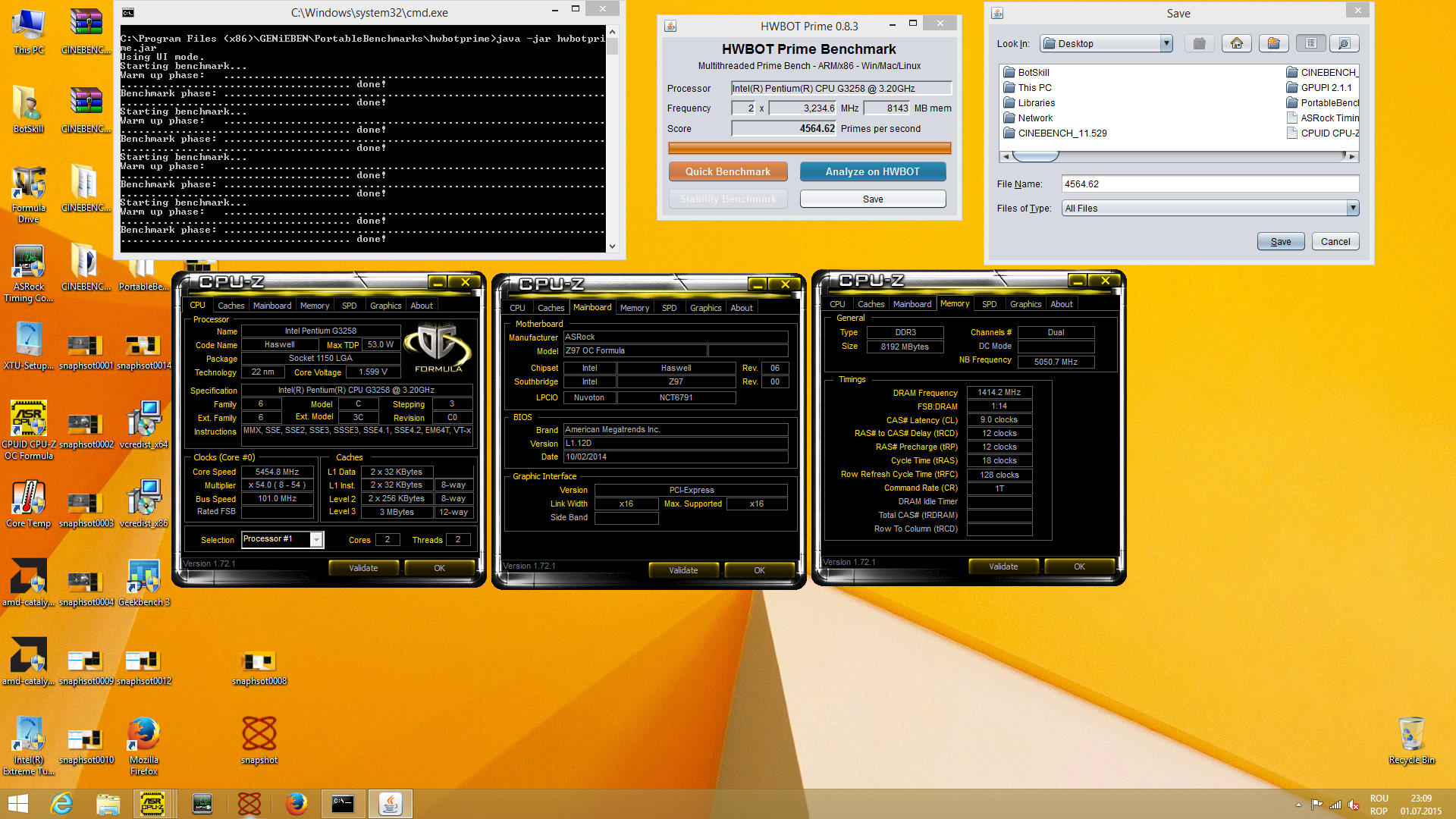Select the vcredist_x64 desktop icon
Screen dimensions: 1456x819
click(143, 425)
